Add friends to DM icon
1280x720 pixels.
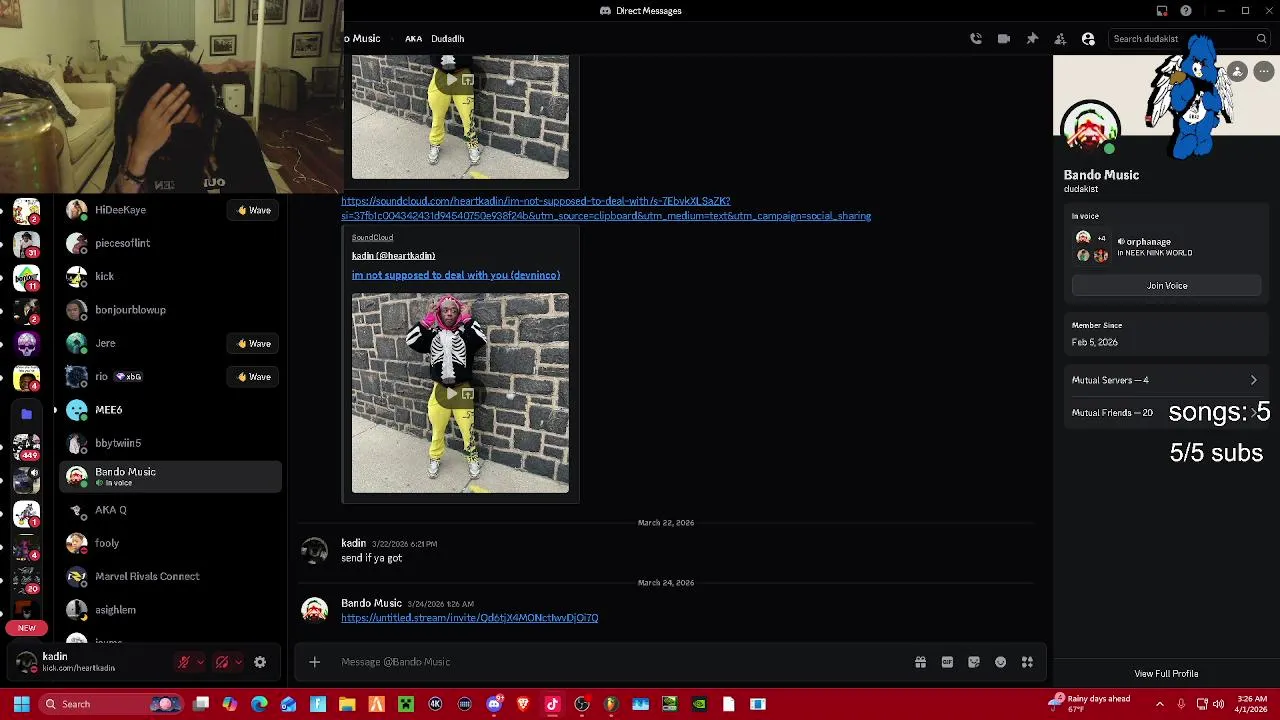pyautogui.click(x=1060, y=39)
